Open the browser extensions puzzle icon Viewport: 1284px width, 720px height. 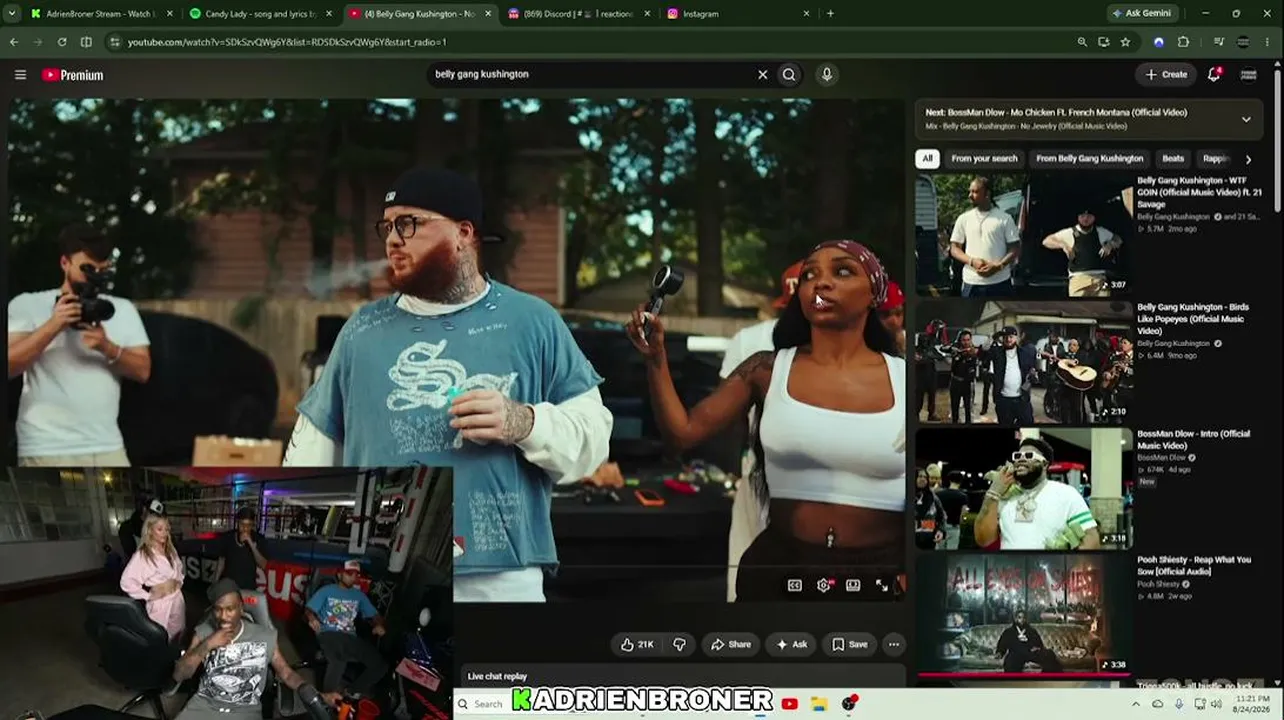[x=1183, y=42]
